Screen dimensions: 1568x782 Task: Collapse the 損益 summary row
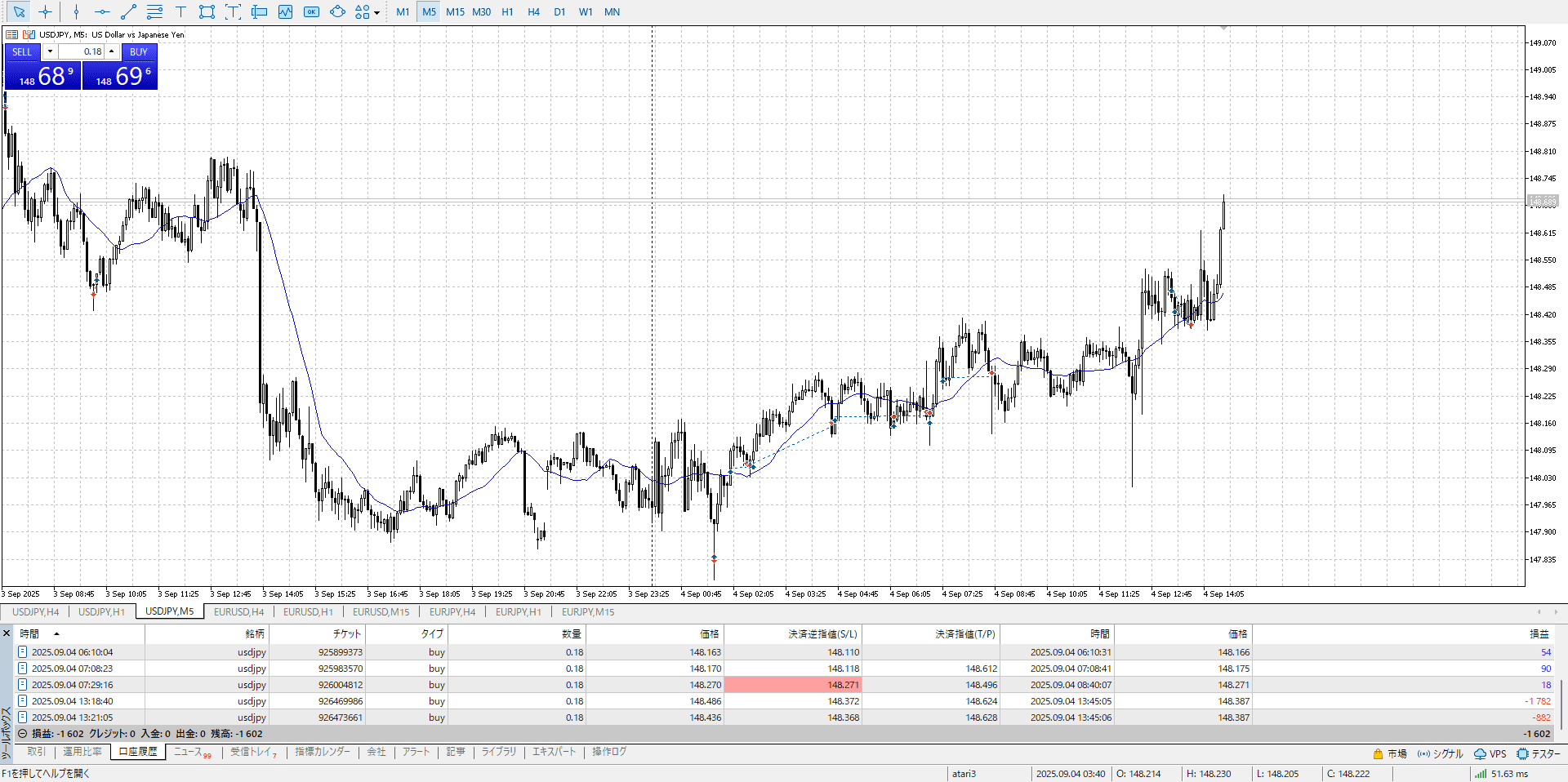point(23,733)
